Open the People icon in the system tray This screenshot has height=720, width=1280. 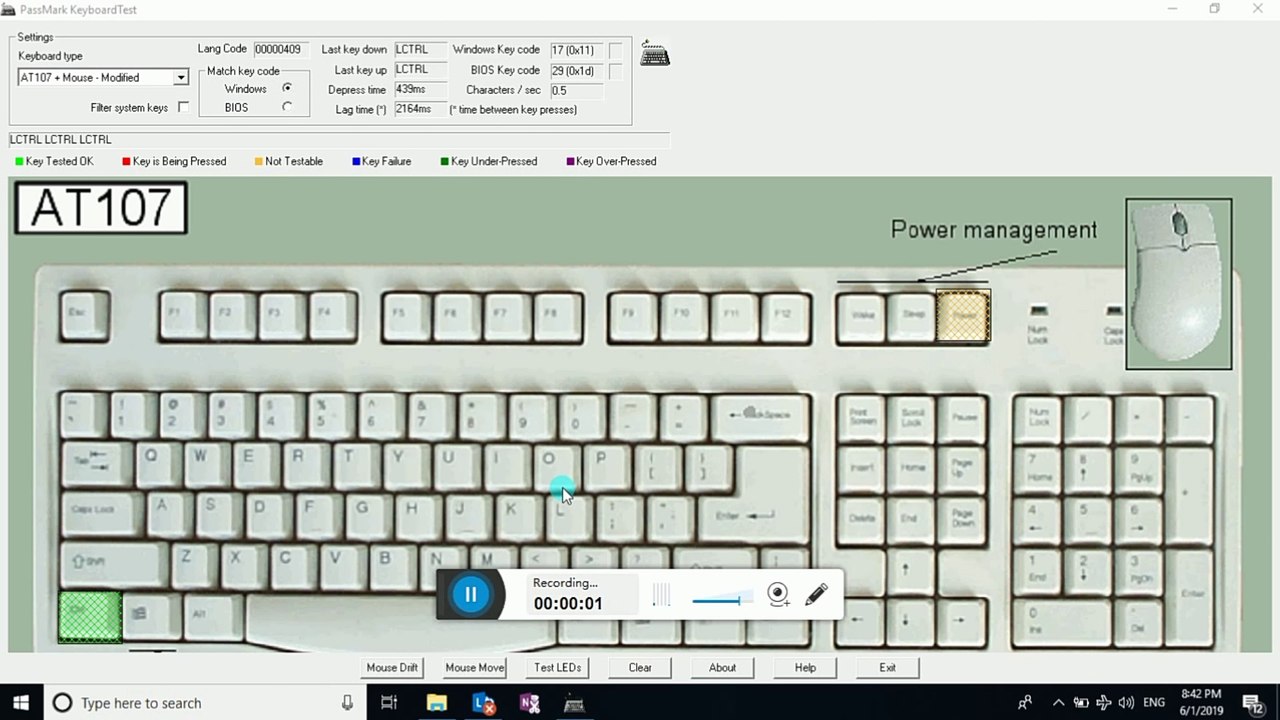1024,703
